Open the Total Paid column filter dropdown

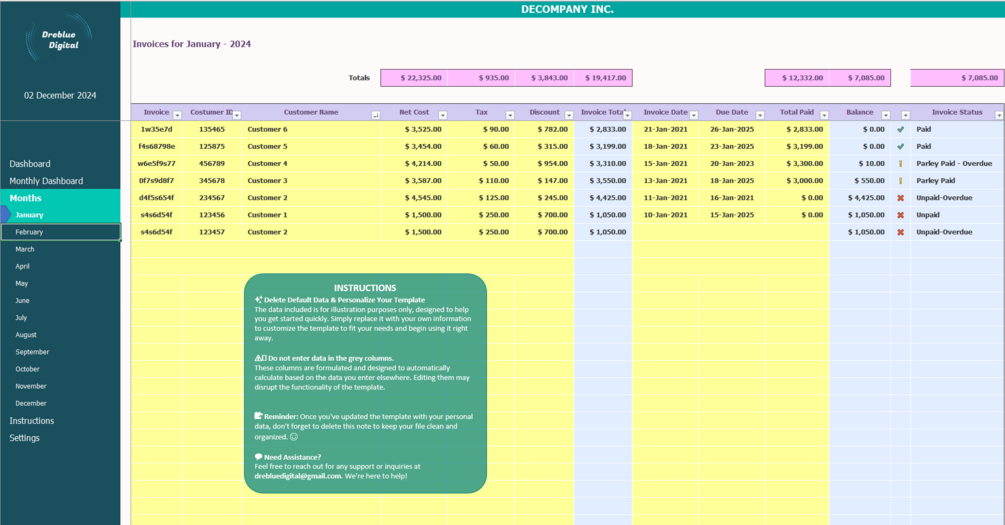click(x=824, y=115)
